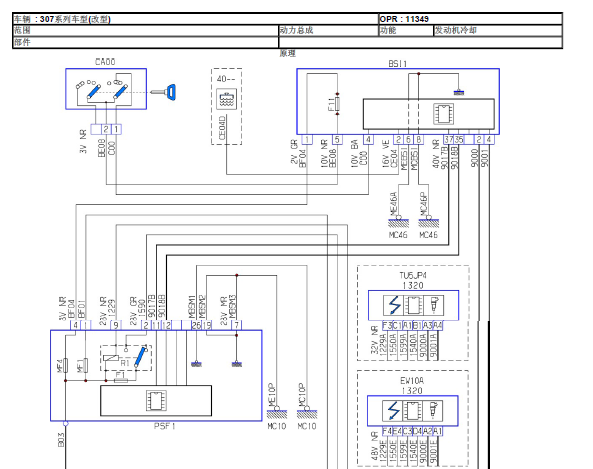The height and width of the screenshot is (469, 593).
Task: Select the BSI1 module label
Action: point(398,64)
